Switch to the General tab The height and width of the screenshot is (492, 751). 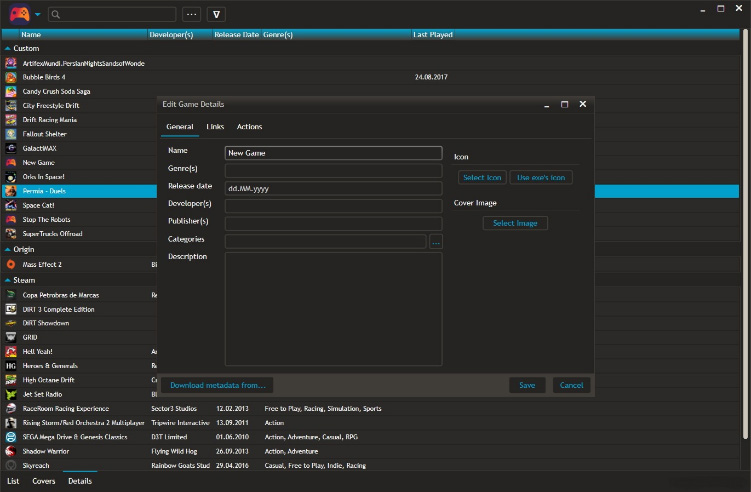click(x=180, y=126)
